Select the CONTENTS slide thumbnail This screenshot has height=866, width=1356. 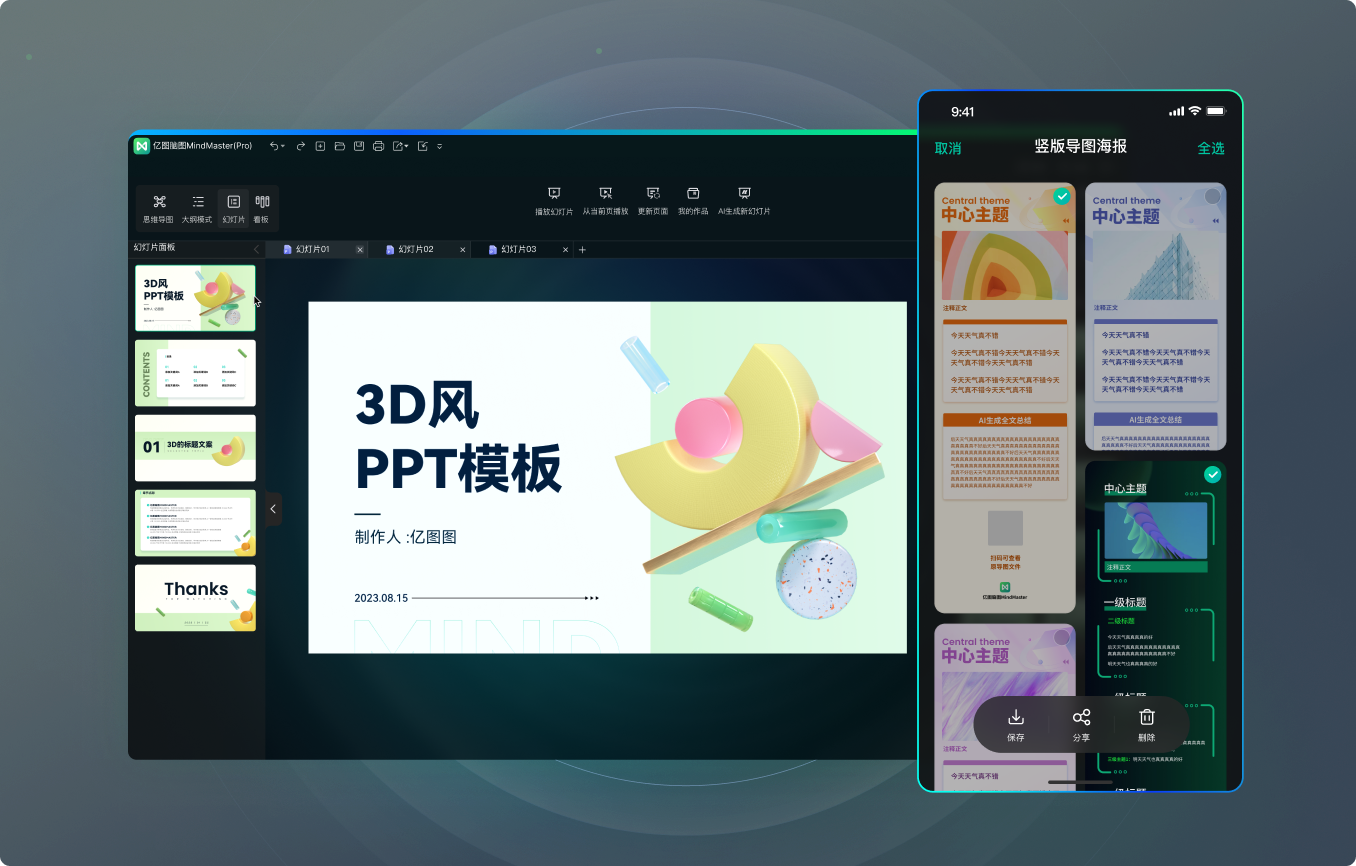195,373
